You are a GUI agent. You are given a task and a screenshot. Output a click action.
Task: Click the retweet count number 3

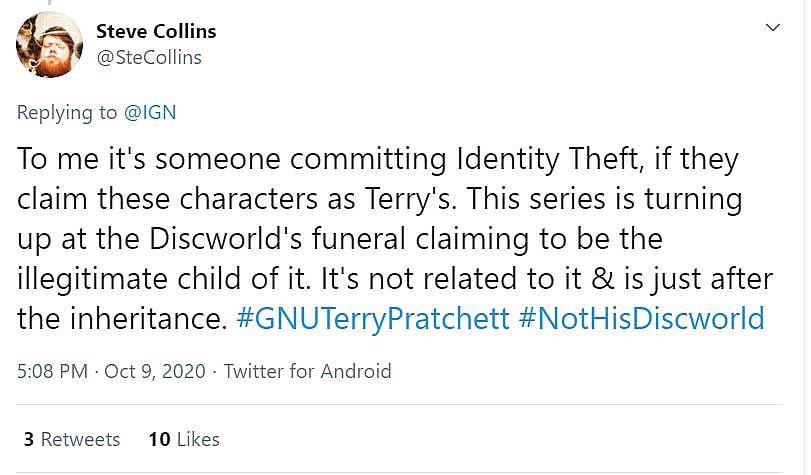(x=29, y=439)
